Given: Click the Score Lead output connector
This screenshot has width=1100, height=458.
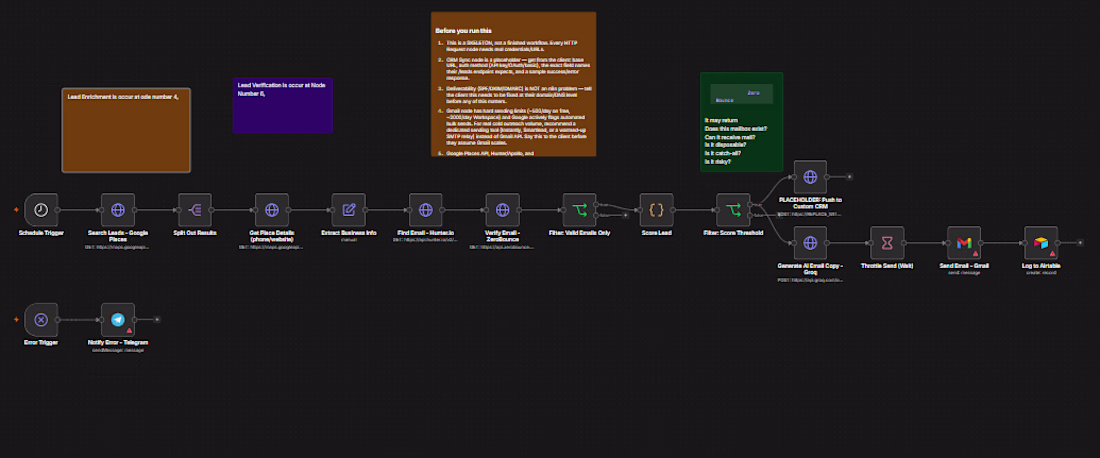Looking at the screenshot, I should [673, 210].
